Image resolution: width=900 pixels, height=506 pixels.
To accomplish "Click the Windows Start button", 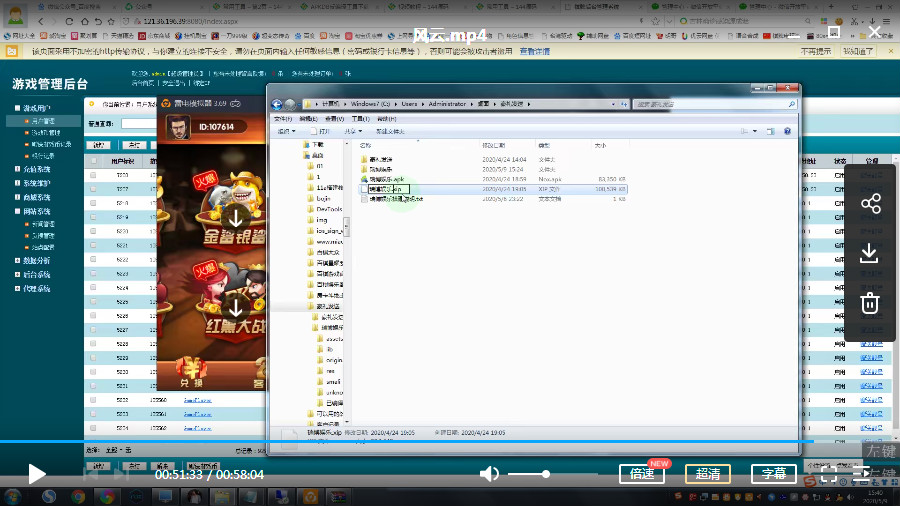I will click(13, 496).
